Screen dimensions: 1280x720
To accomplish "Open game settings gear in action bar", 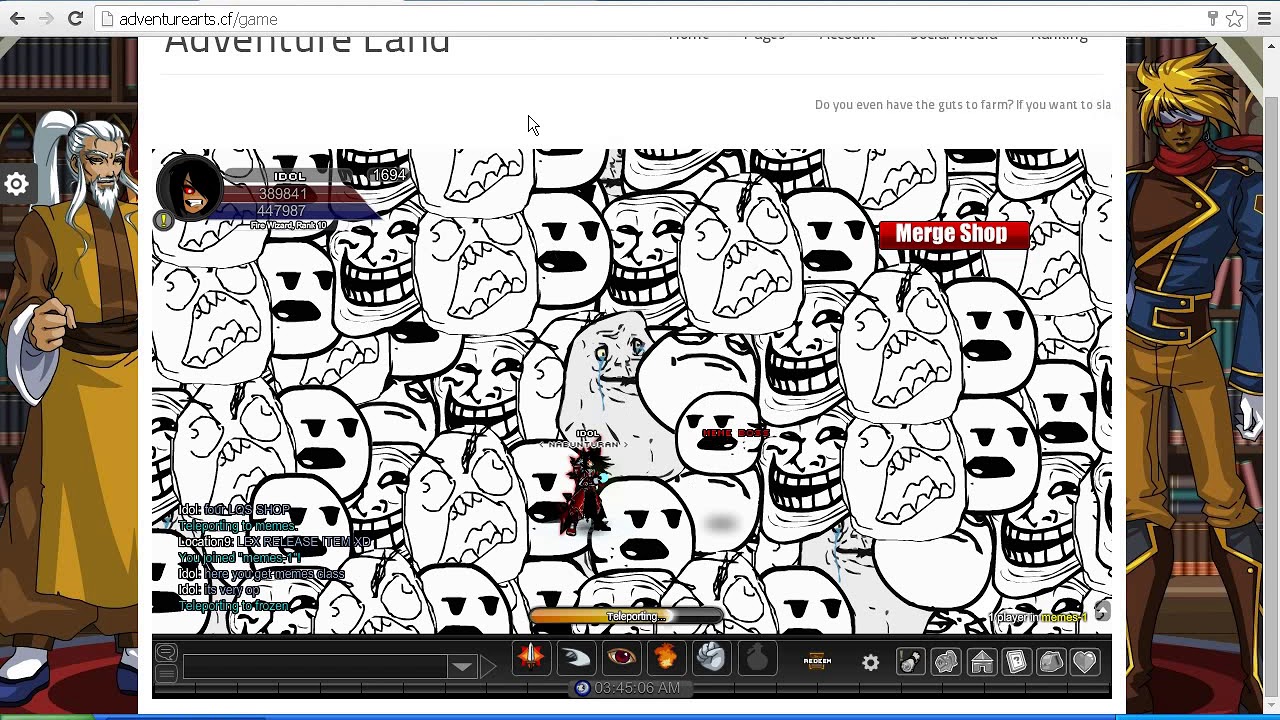I will (871, 662).
